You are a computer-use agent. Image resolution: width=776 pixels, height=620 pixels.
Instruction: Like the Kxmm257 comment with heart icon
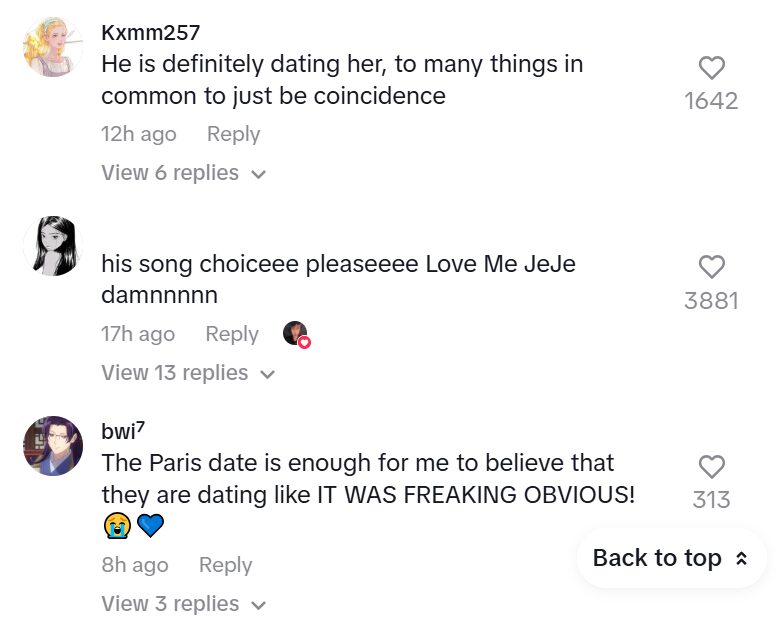coord(711,68)
